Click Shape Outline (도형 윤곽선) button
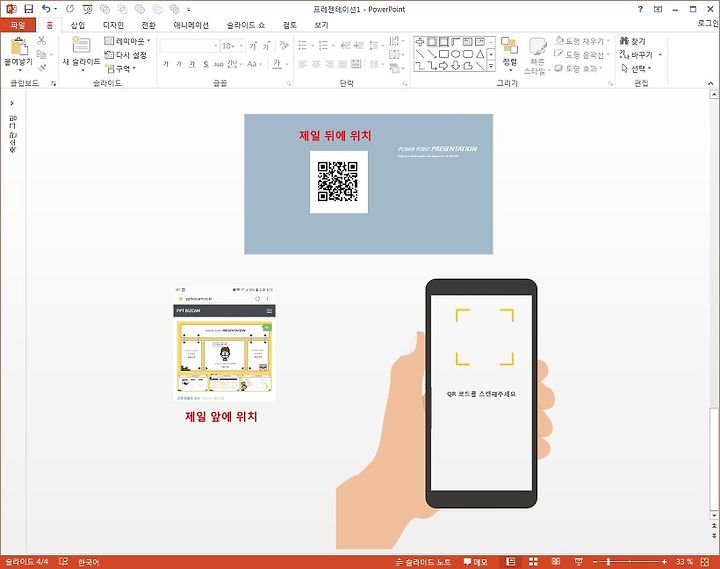This screenshot has height=569, width=720. pos(582,55)
